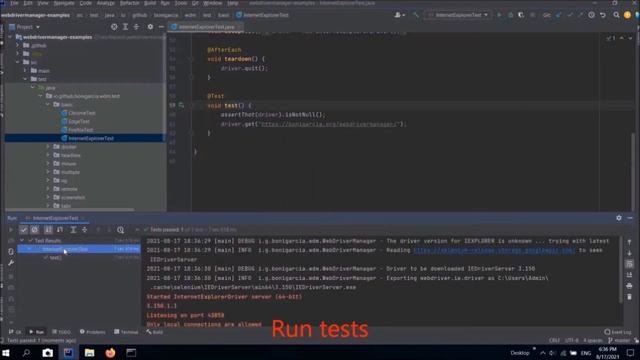640x360 pixels.
Task: Toggle soft-wrap in console side strip
Action: click(x=629, y=264)
